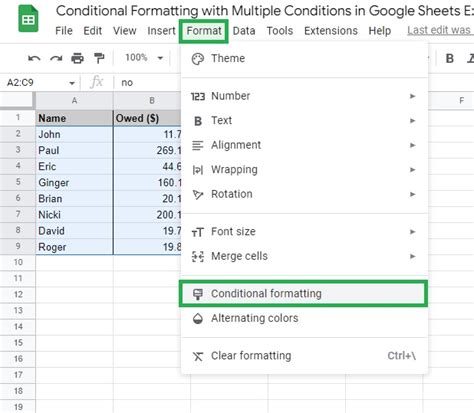Click the cell containing Nicki
This screenshot has height=413, width=474.
(x=74, y=214)
